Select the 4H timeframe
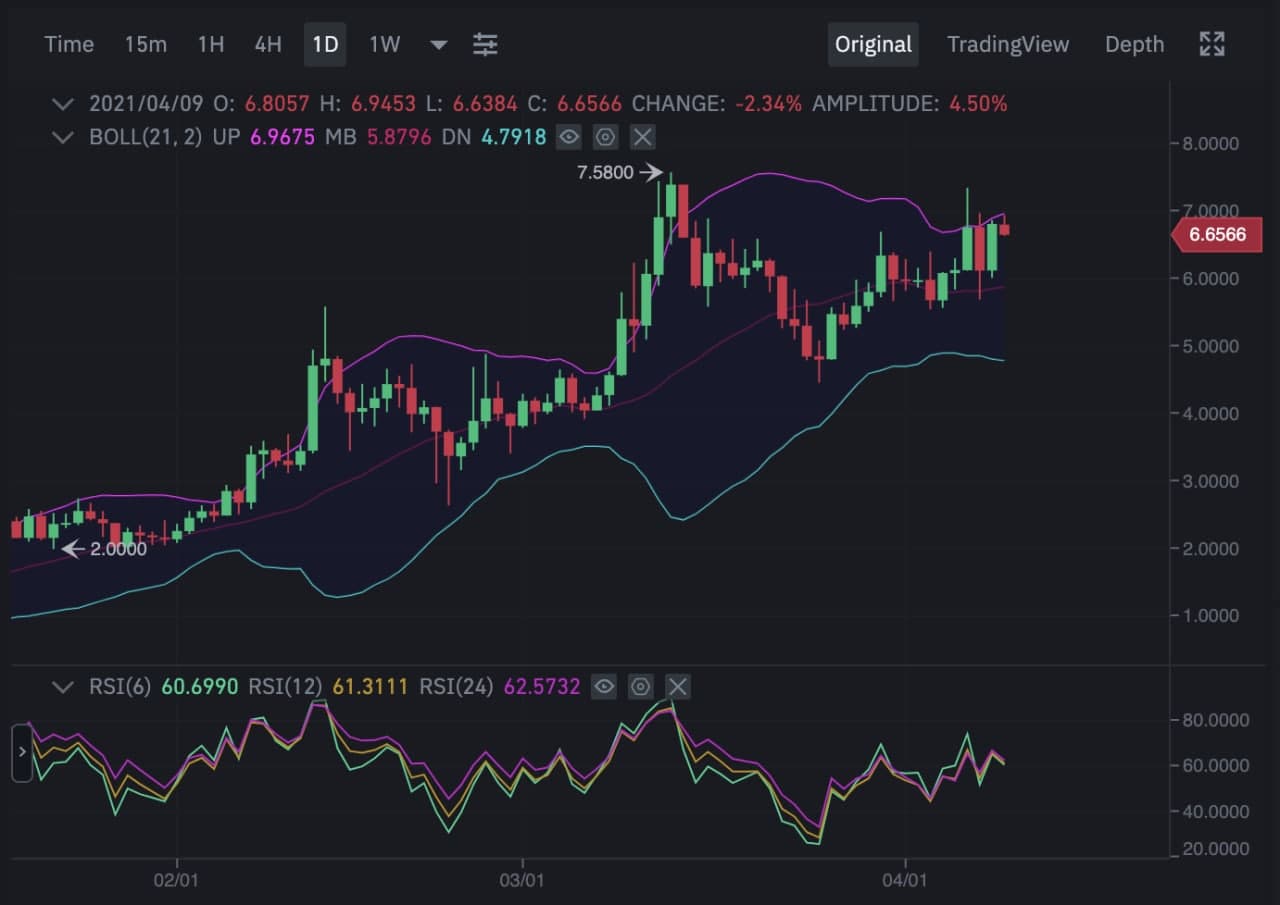The width and height of the screenshot is (1280, 905). point(268,45)
